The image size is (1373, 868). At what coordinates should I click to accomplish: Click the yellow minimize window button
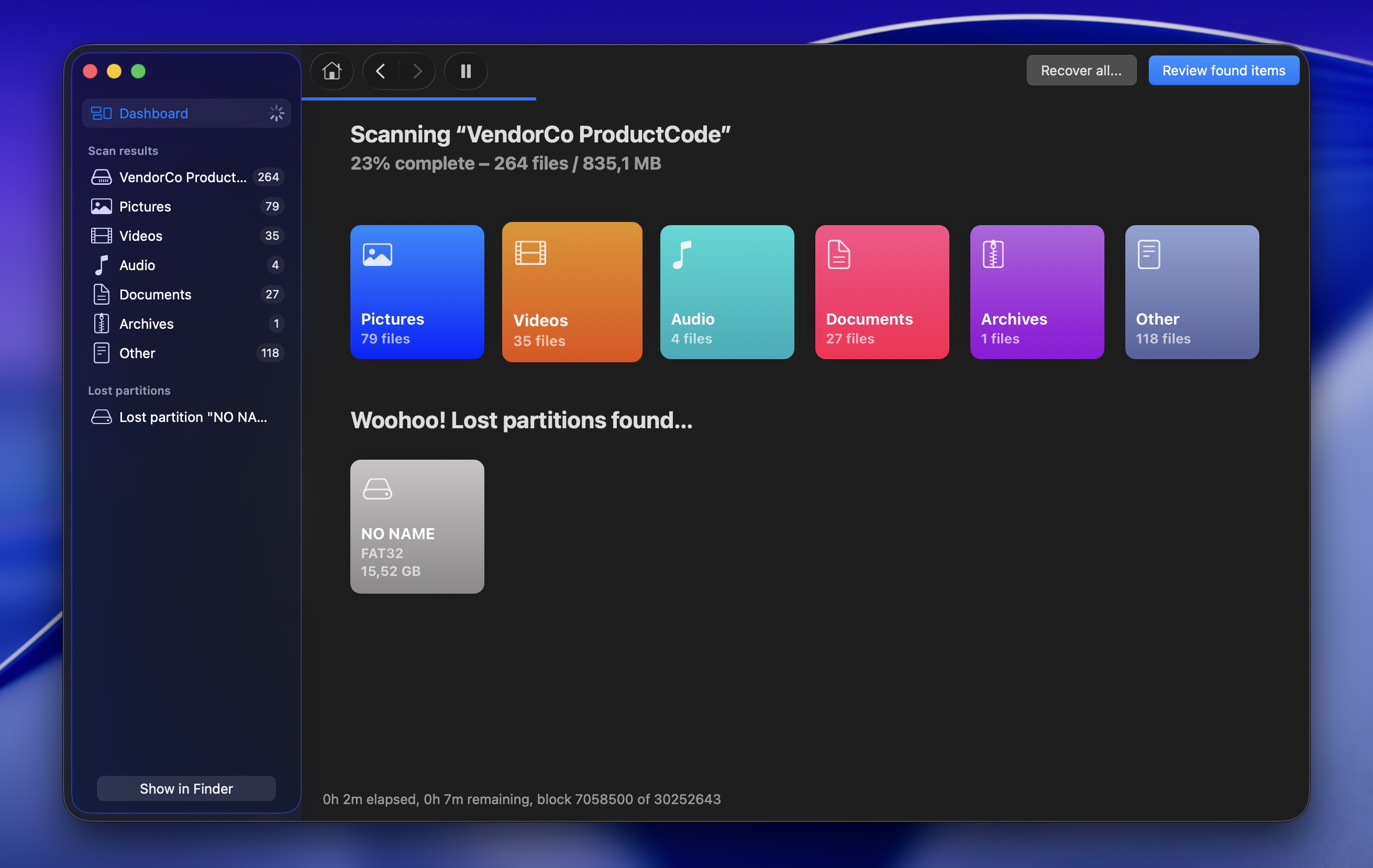click(x=114, y=71)
